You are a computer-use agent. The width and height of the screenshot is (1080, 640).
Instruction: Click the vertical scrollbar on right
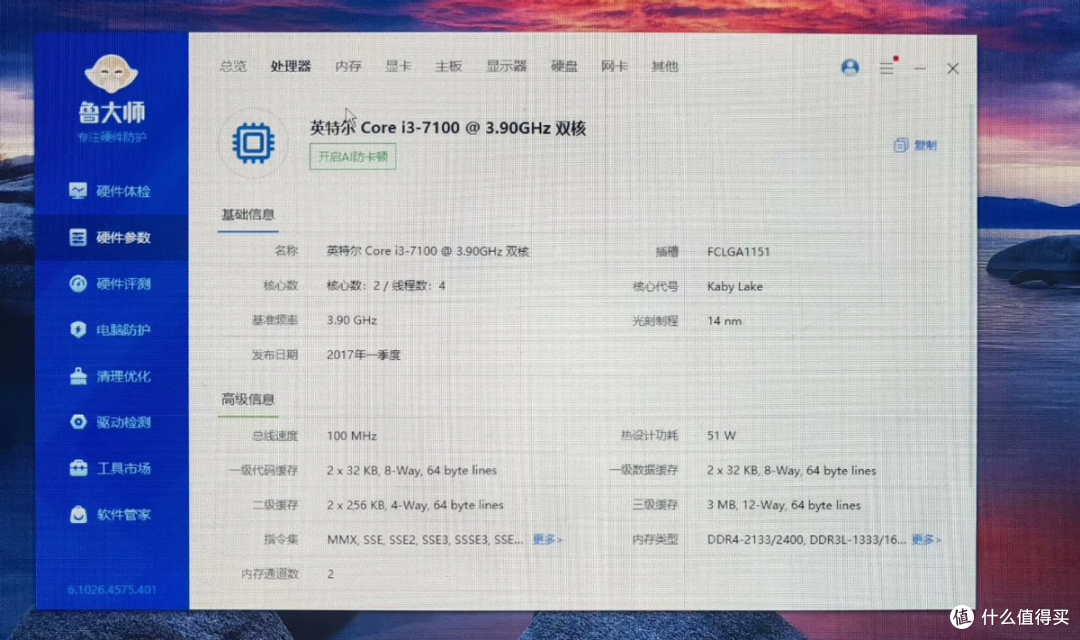point(972,296)
